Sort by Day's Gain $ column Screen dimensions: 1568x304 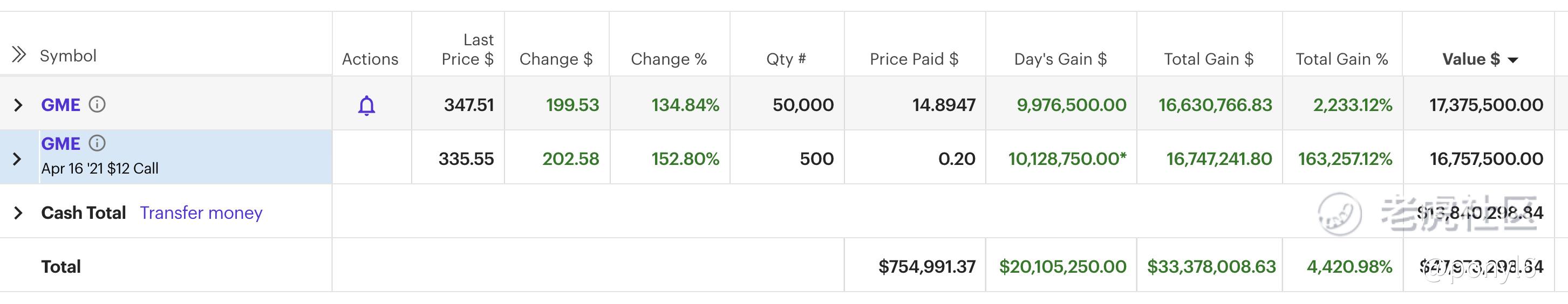[1060, 59]
